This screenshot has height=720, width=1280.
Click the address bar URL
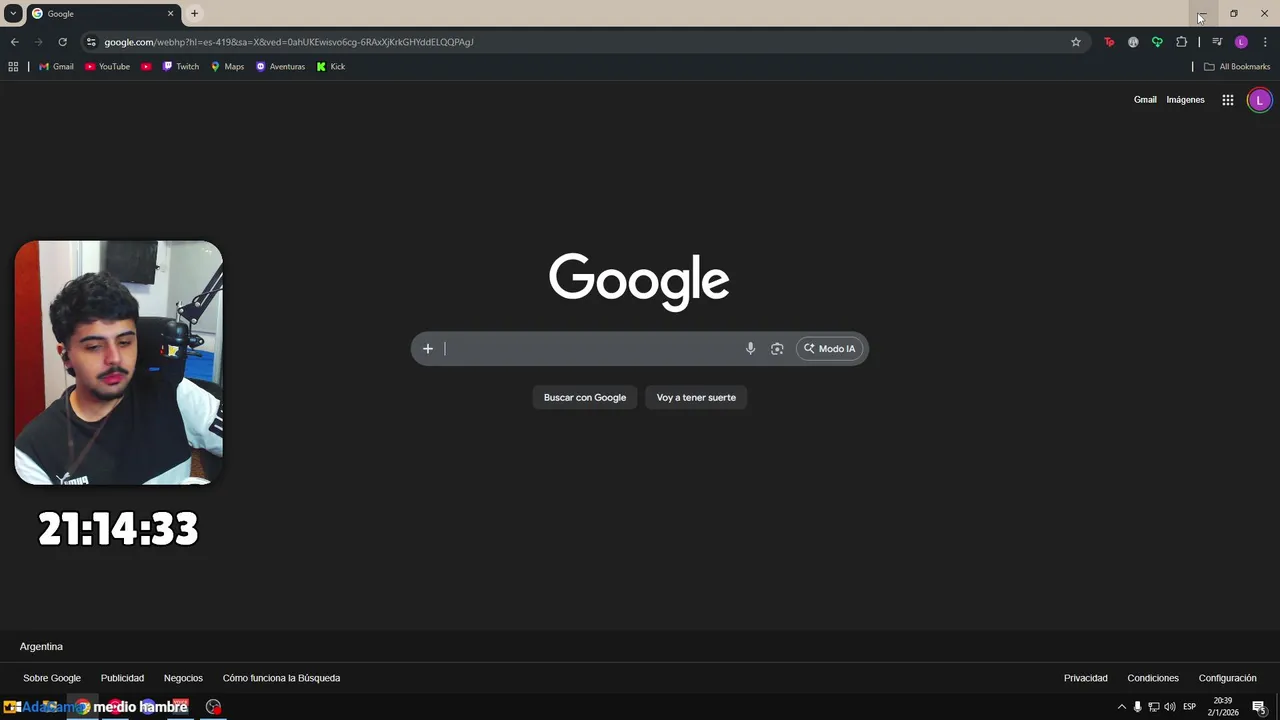[289, 42]
